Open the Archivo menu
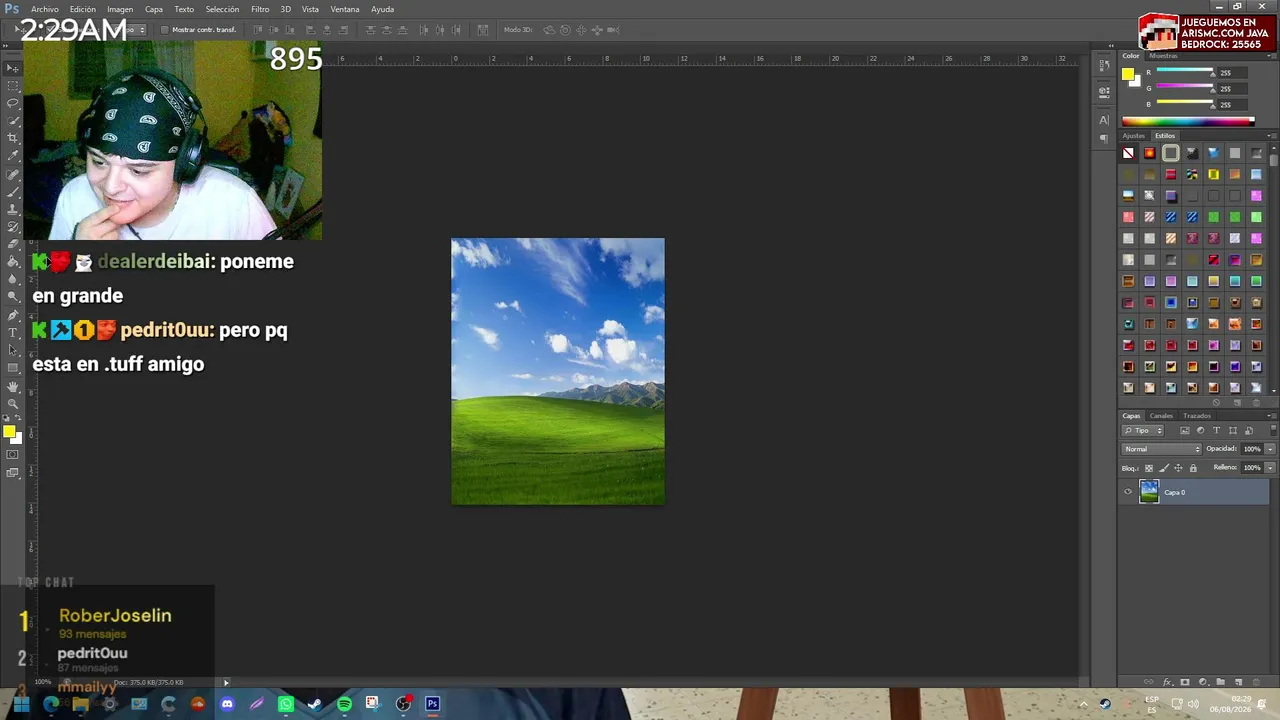The image size is (1280, 720). [x=45, y=9]
